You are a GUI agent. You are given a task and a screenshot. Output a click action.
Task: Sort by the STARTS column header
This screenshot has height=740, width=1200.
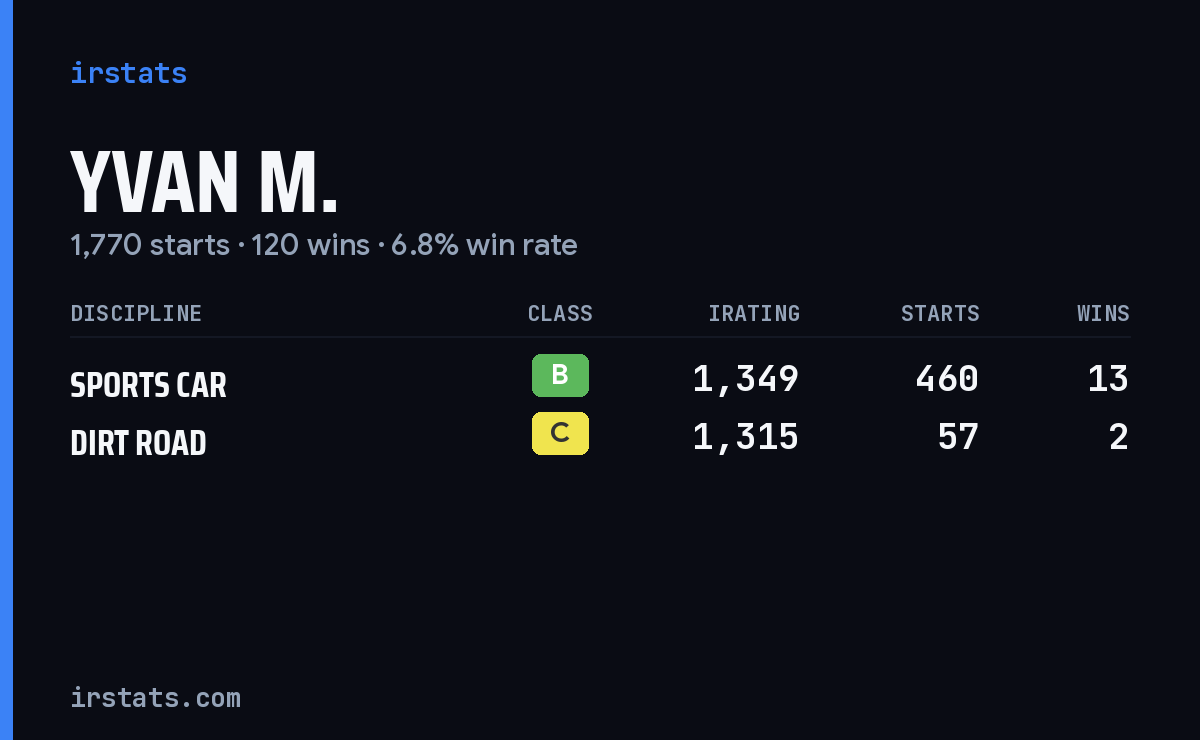pyautogui.click(x=940, y=314)
